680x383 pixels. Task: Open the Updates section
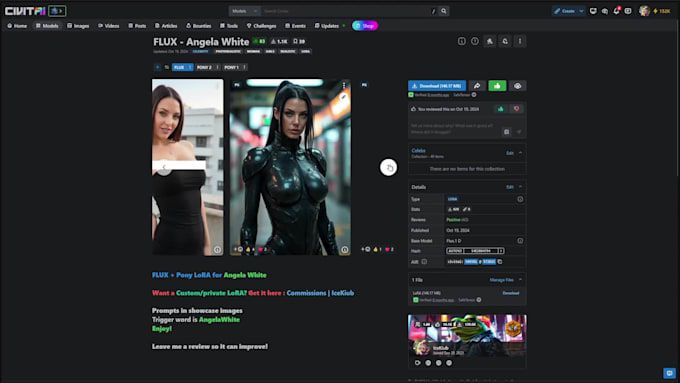pos(327,26)
